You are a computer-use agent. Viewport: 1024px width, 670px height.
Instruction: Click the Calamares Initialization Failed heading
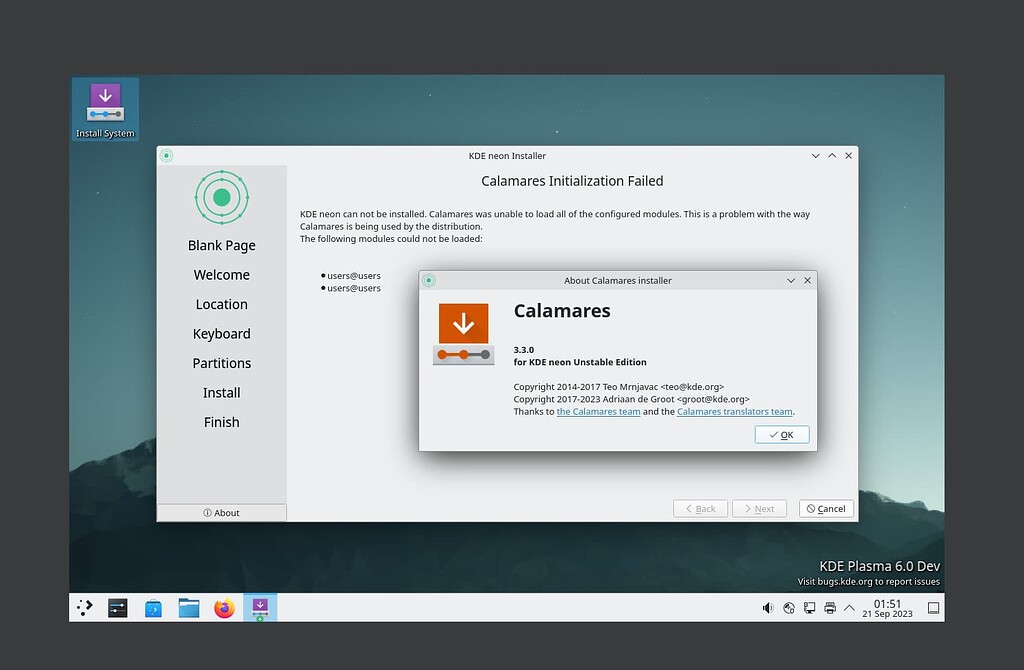tap(572, 181)
